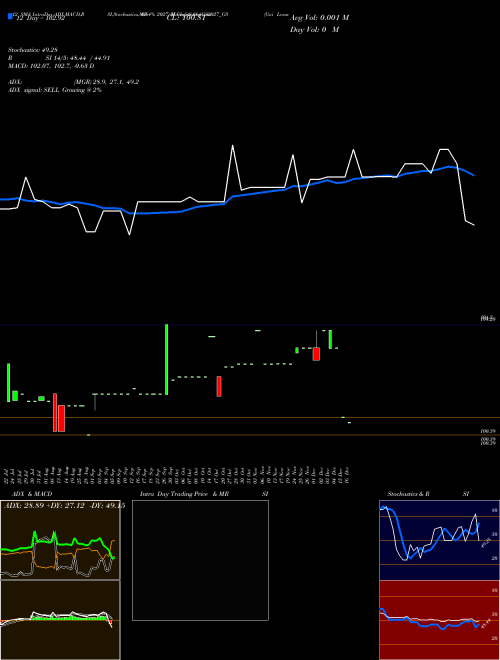
Task: Click the 'Intra Day Trading Price & MRSI' title
Action: 204,494
